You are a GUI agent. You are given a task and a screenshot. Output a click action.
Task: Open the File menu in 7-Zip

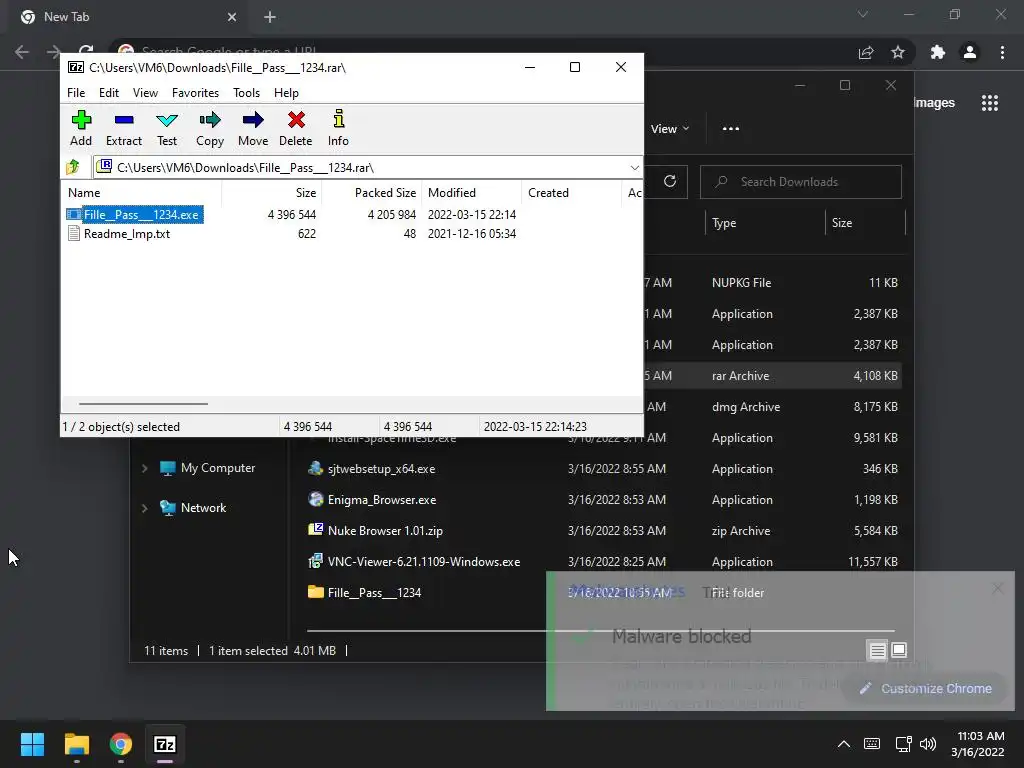pyautogui.click(x=76, y=93)
